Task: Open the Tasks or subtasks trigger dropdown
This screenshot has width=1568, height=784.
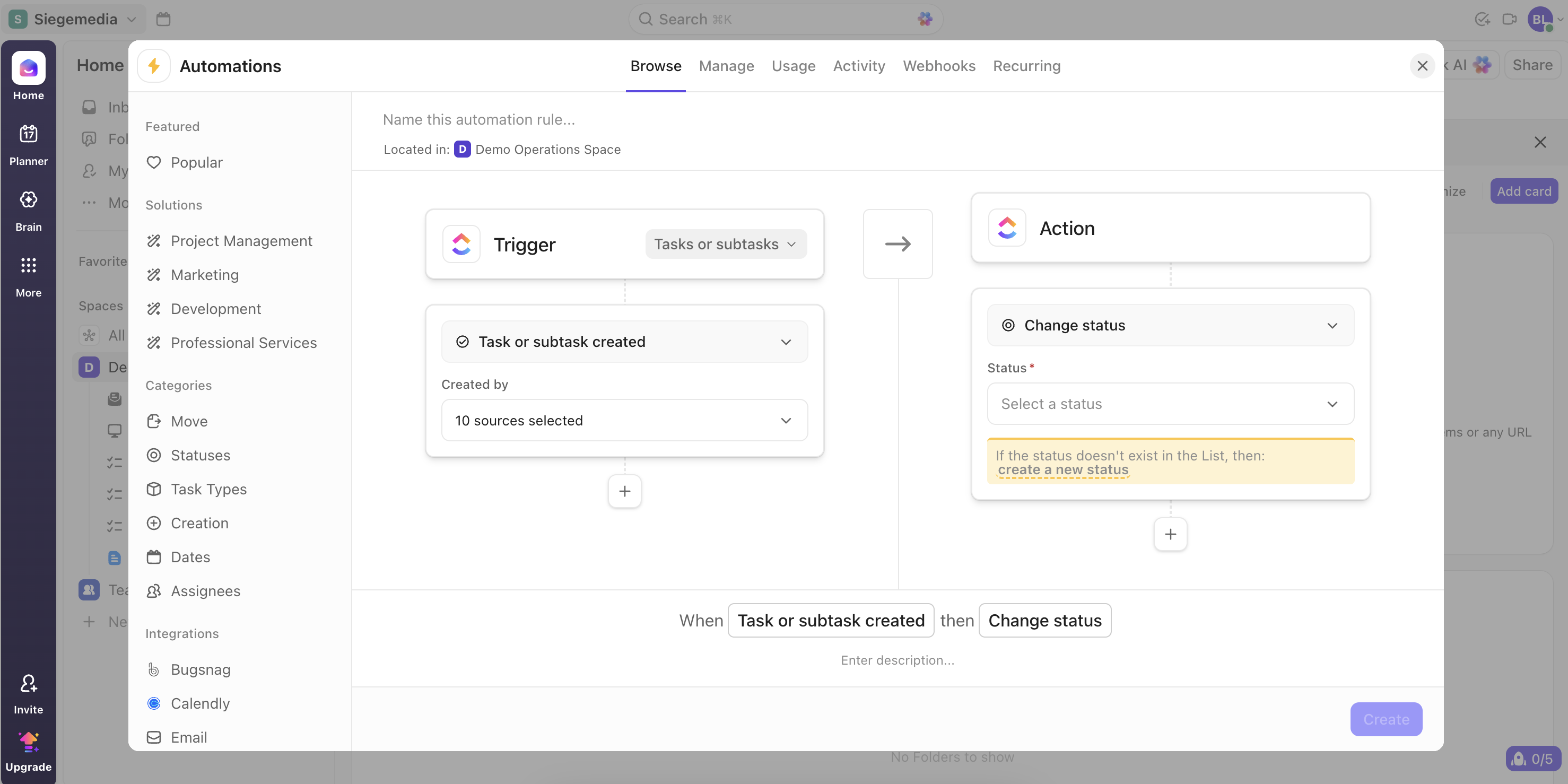Action: point(725,243)
